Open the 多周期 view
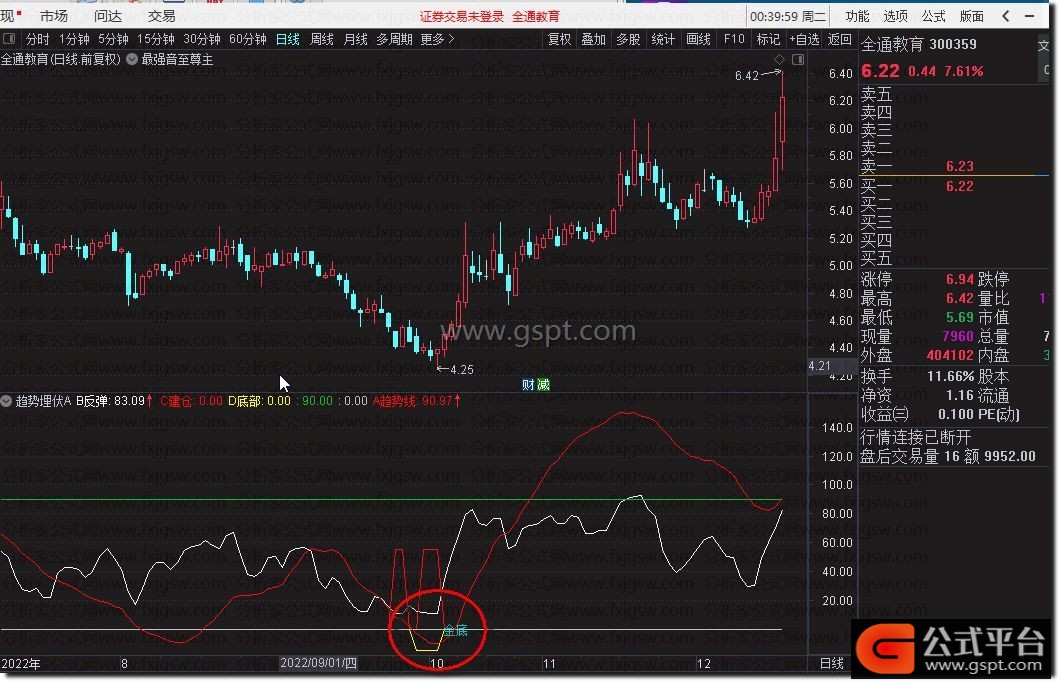The image size is (1061, 682). coord(394,39)
